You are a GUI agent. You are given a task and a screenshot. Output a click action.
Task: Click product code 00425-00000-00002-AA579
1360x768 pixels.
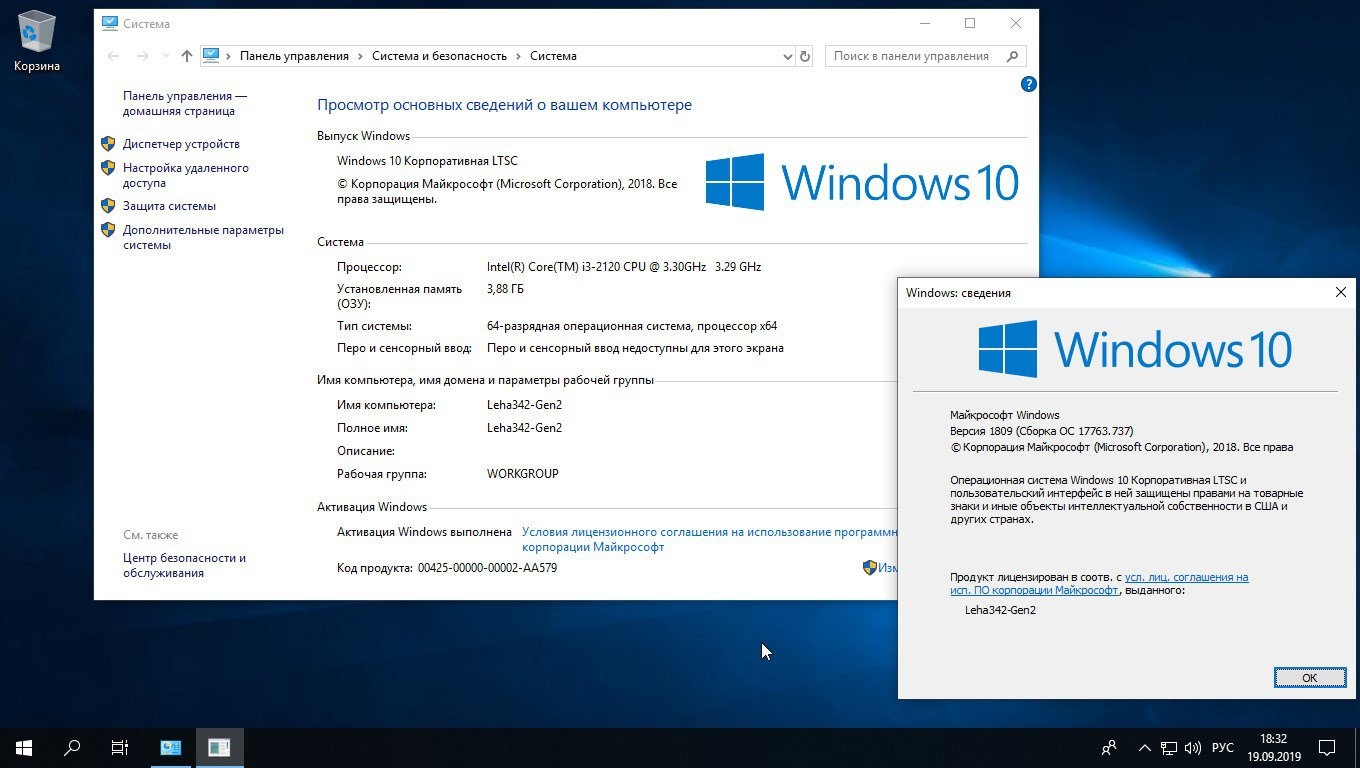pos(487,568)
